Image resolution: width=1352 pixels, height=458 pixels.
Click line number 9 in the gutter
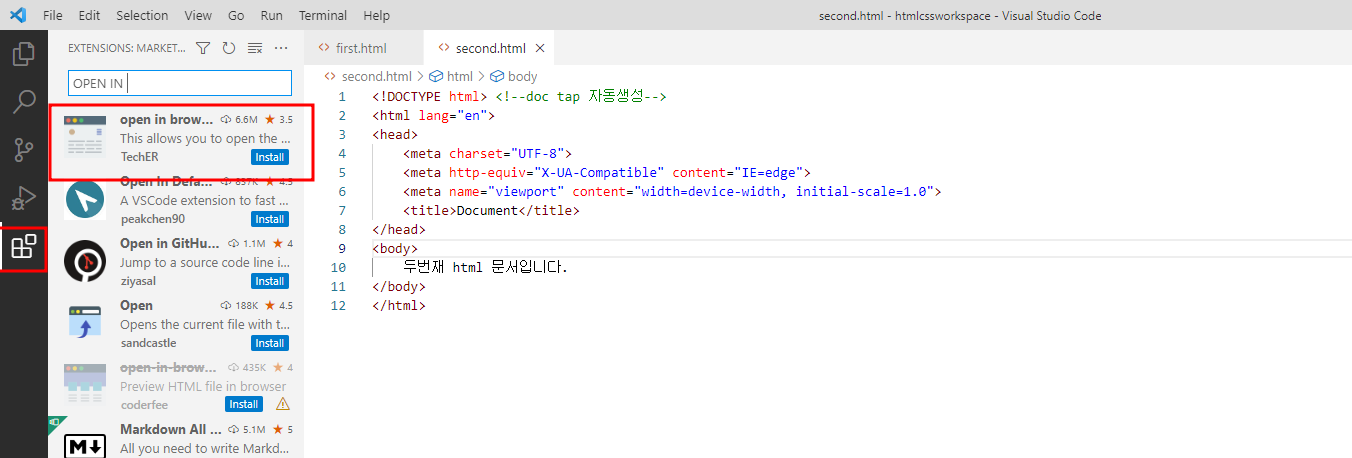pos(342,249)
